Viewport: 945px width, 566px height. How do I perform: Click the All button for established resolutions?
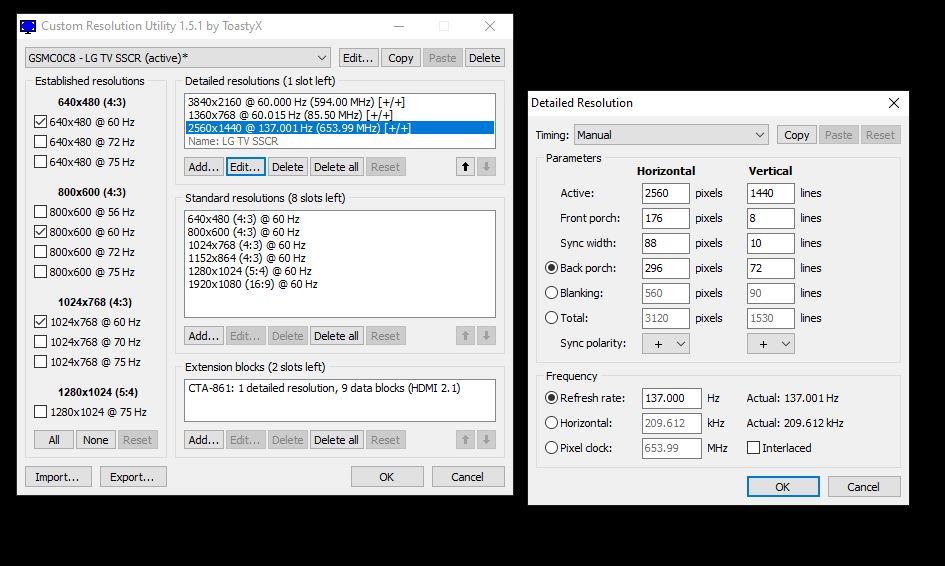pyautogui.click(x=54, y=440)
